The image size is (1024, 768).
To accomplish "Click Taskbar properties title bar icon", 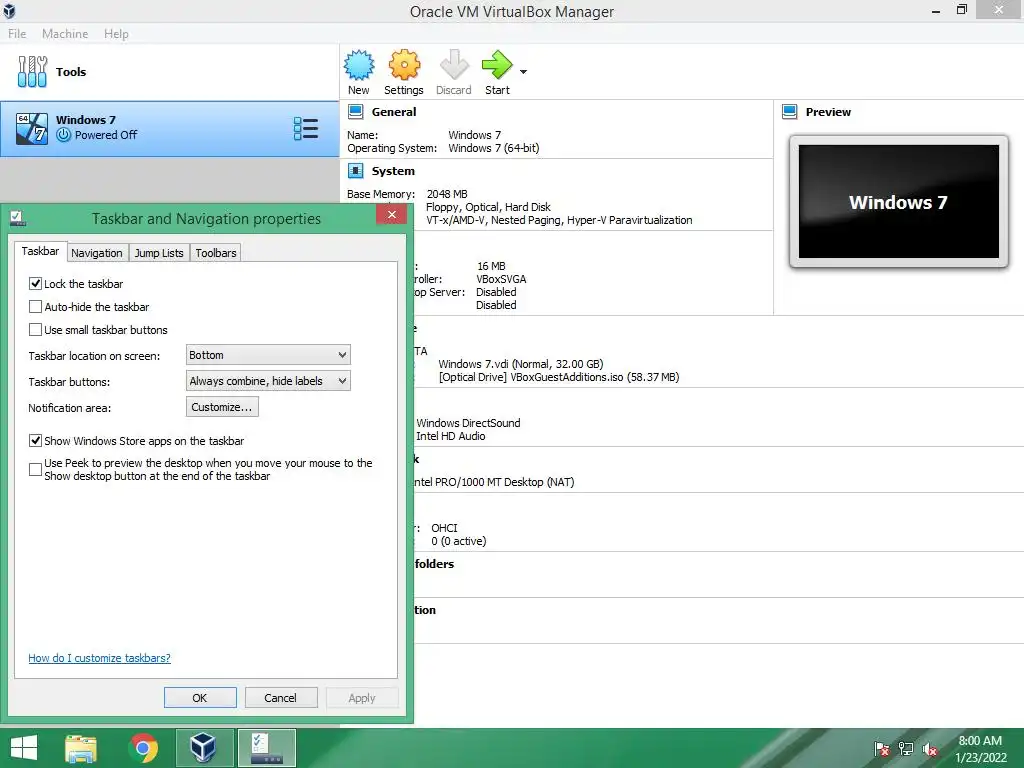I will pos(18,218).
